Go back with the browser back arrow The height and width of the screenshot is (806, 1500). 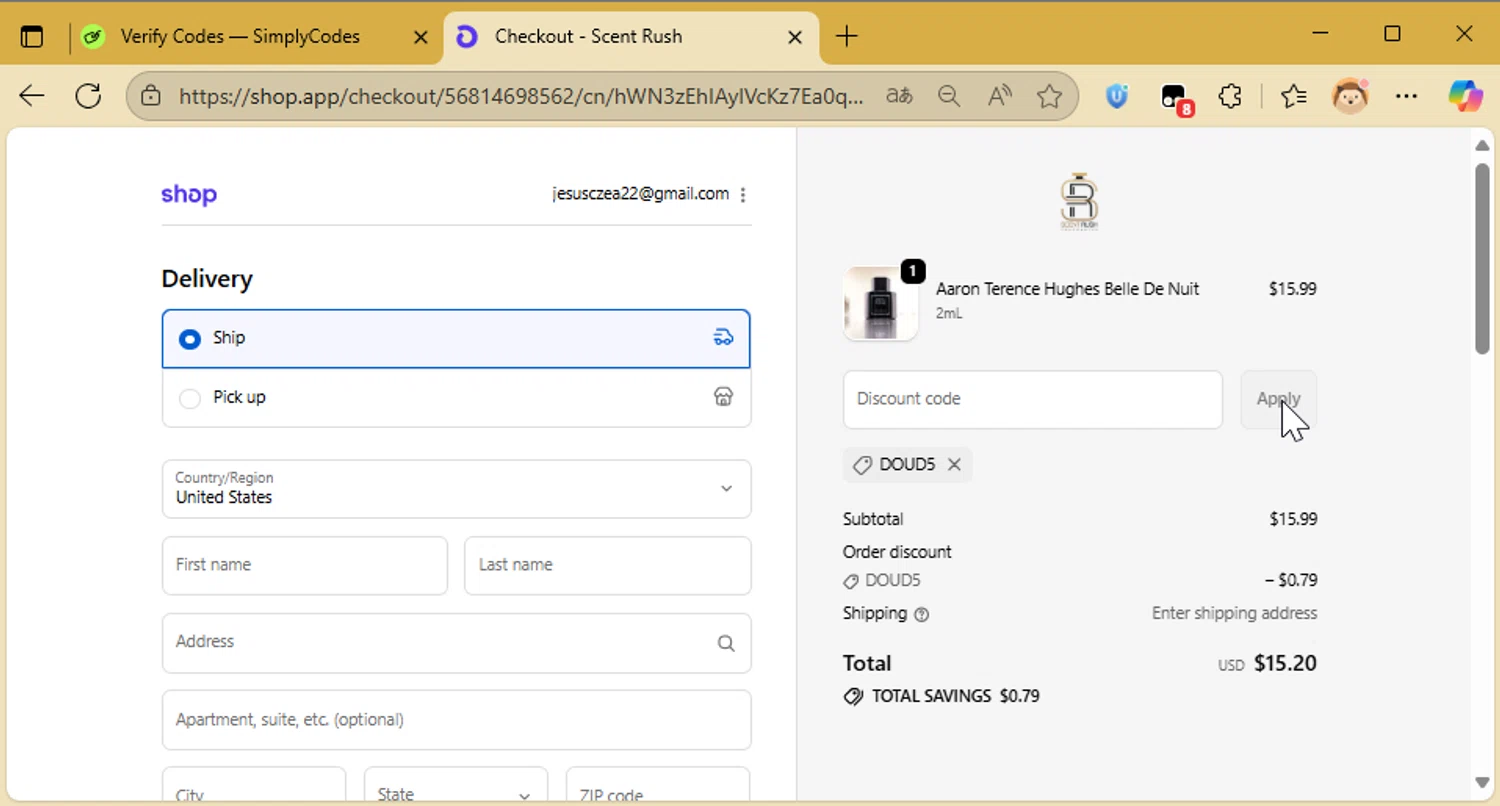pyautogui.click(x=32, y=96)
